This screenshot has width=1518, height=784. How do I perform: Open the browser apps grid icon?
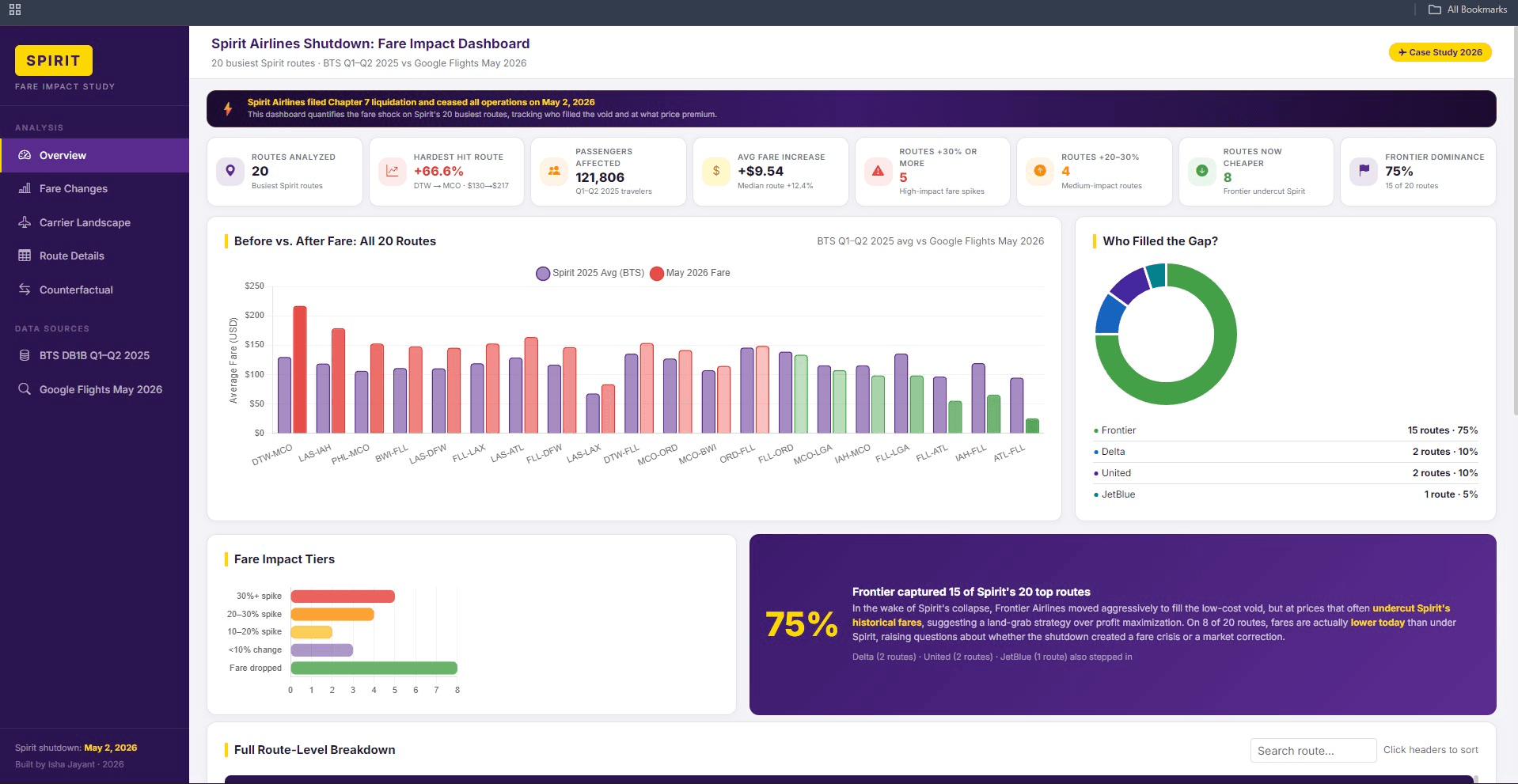15,9
